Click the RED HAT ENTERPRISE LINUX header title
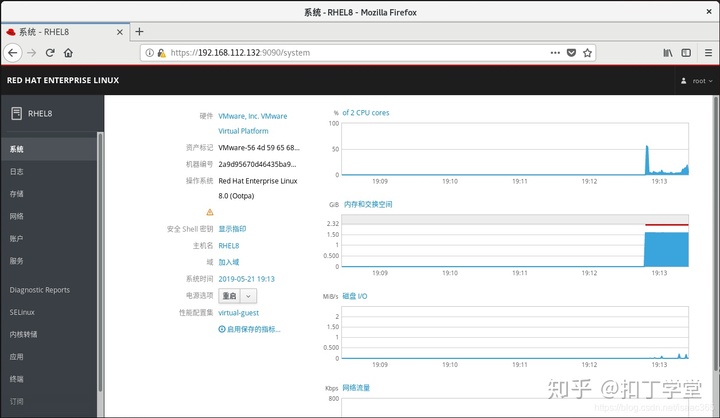720x418 pixels. point(63,80)
